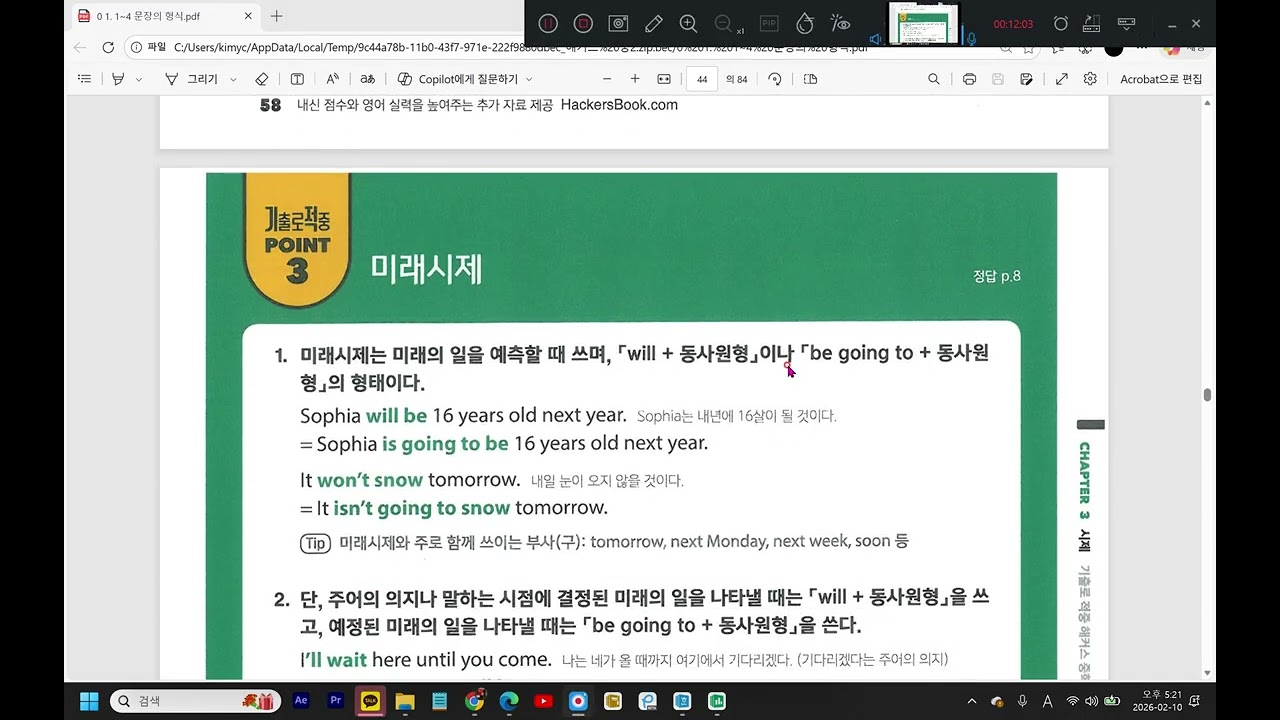Open YouTube from the taskbar
The image size is (1280, 720).
pyautogui.click(x=543, y=701)
